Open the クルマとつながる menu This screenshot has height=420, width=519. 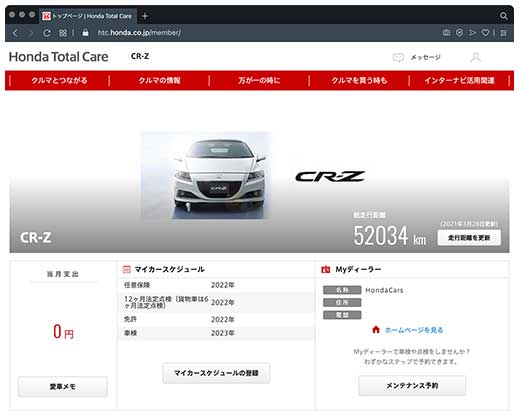pyautogui.click(x=59, y=80)
